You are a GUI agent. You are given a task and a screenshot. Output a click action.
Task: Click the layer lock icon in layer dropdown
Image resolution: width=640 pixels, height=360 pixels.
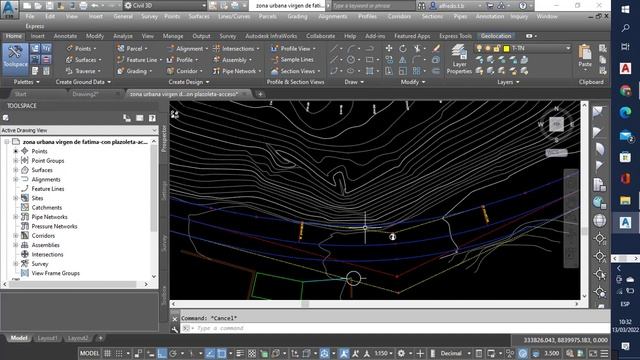point(497,48)
